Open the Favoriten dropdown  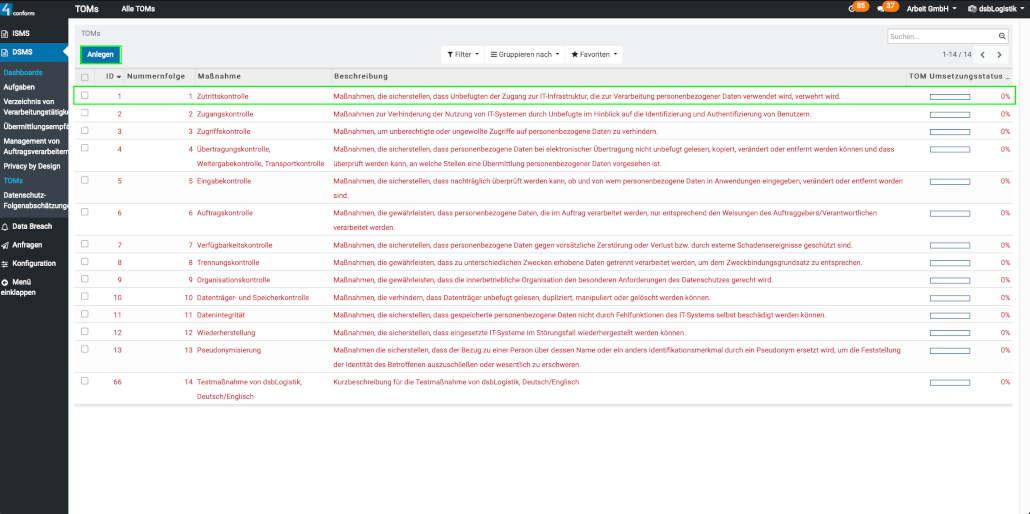tap(595, 54)
